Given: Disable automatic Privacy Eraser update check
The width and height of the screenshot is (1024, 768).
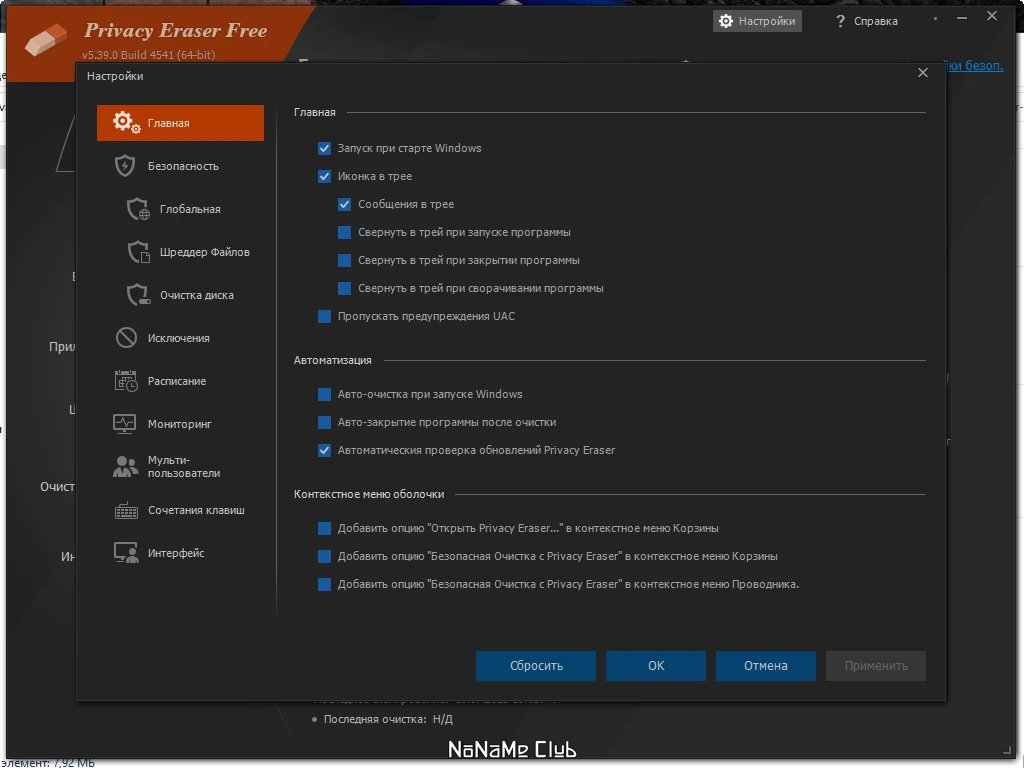Looking at the screenshot, I should [x=324, y=451].
